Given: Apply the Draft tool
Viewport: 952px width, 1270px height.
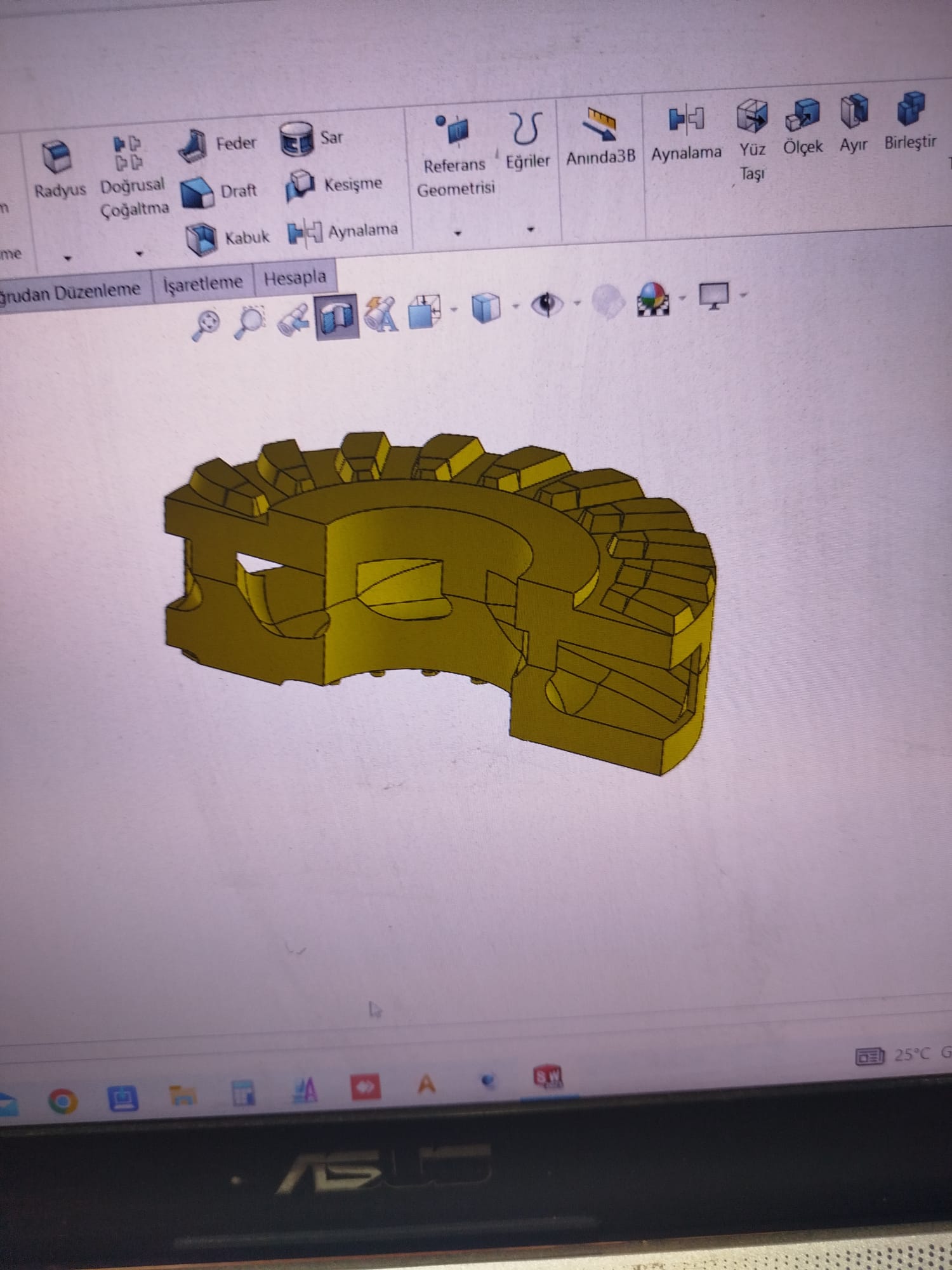Looking at the screenshot, I should [x=219, y=192].
